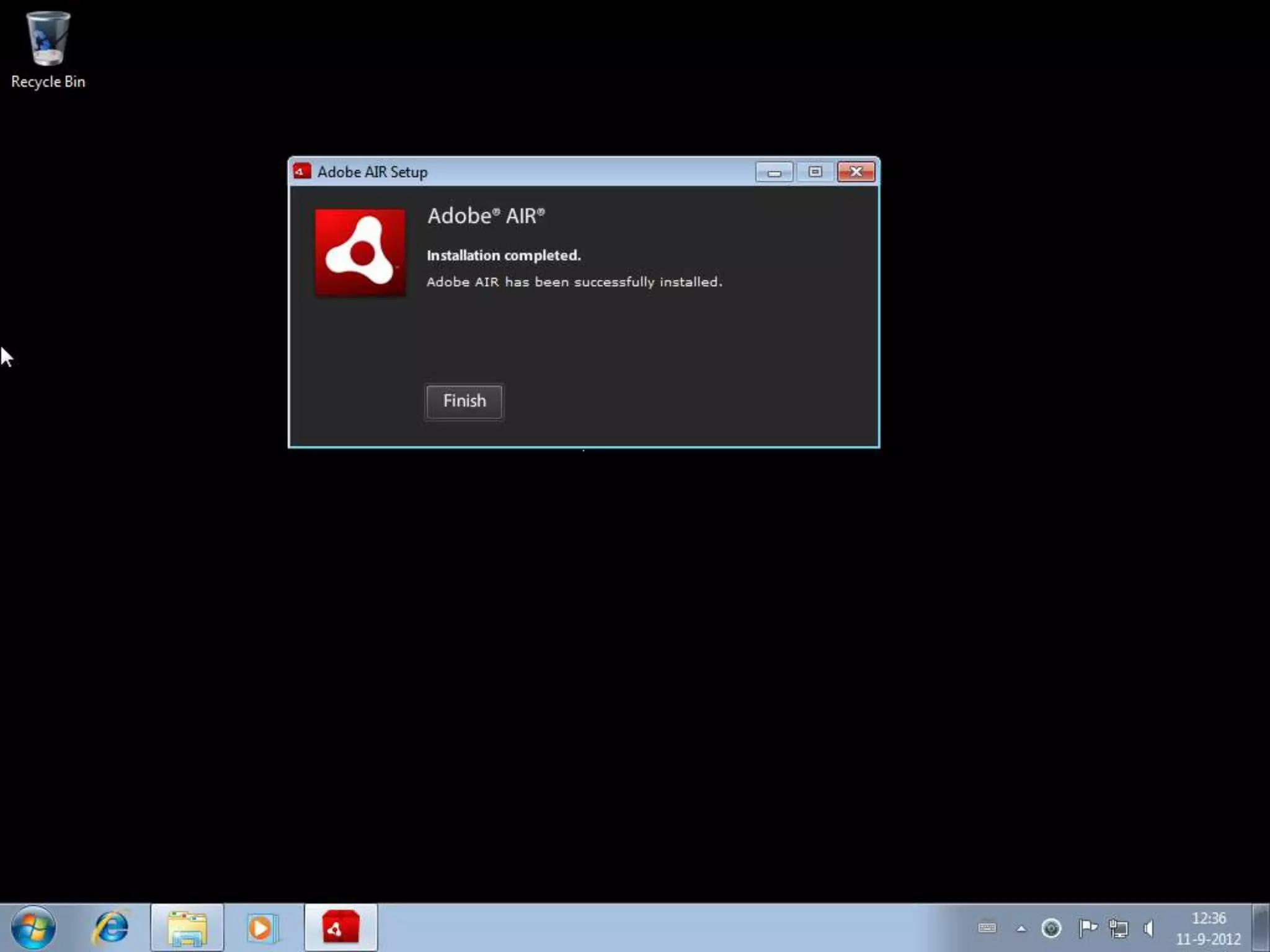
Task: Click the Adobe AIR logo in the dialog
Action: [360, 253]
